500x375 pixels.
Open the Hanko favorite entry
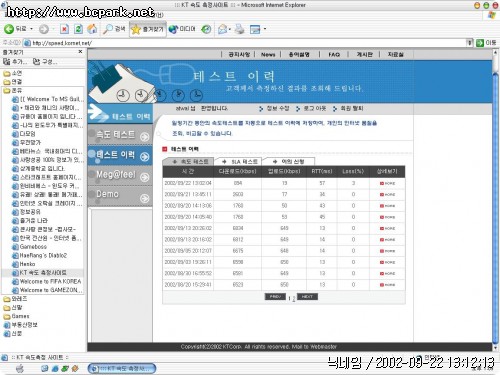(x=24, y=264)
